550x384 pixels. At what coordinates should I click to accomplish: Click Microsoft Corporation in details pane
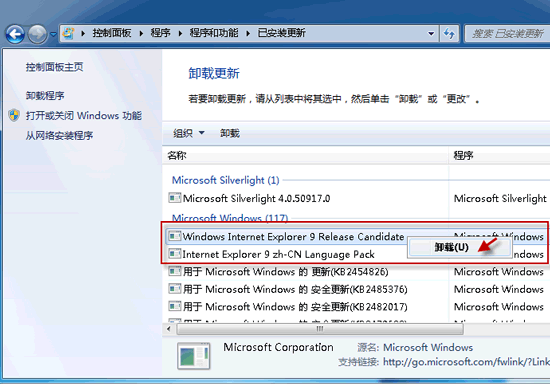(279, 347)
